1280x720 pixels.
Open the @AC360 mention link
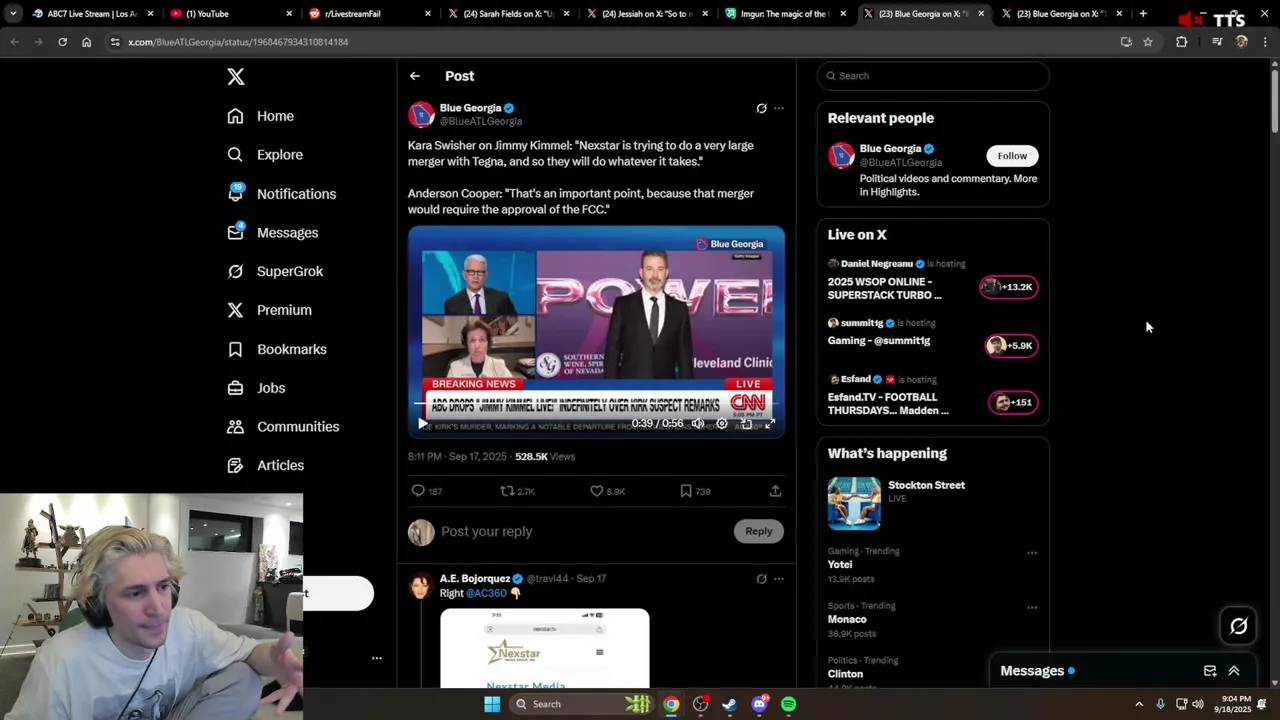486,593
